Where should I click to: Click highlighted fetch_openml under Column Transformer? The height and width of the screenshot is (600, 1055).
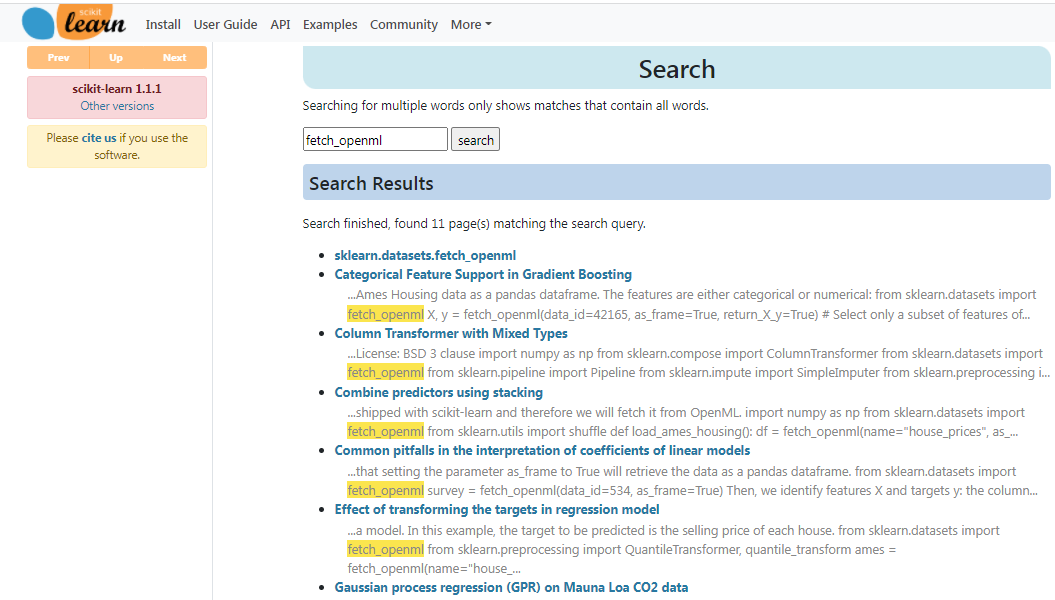pyautogui.click(x=386, y=373)
